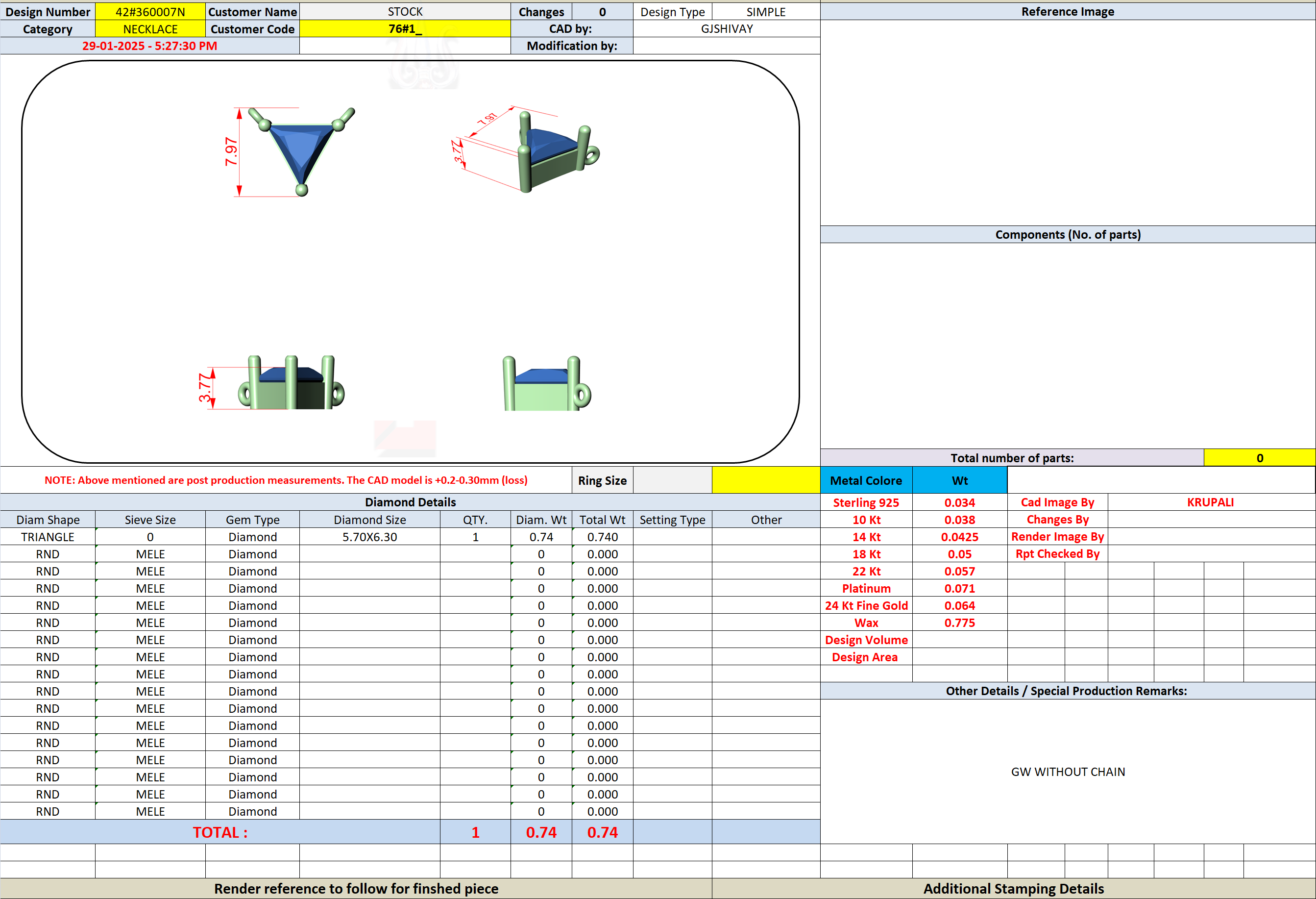Image resolution: width=1316 pixels, height=899 pixels.
Task: Click the Render reference to follow footer
Action: coord(356,889)
